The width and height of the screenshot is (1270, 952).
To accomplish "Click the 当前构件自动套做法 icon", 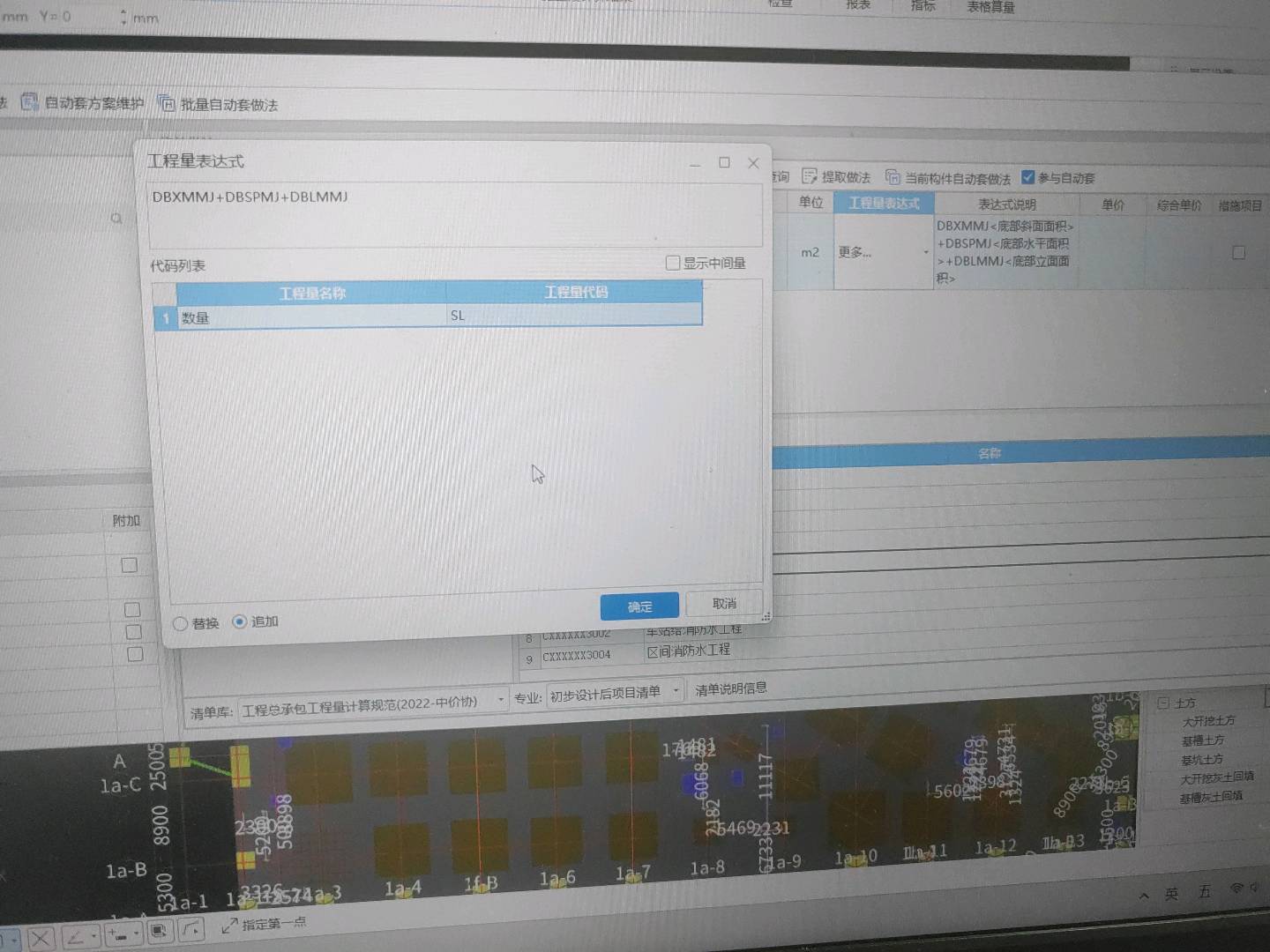I will tap(893, 177).
